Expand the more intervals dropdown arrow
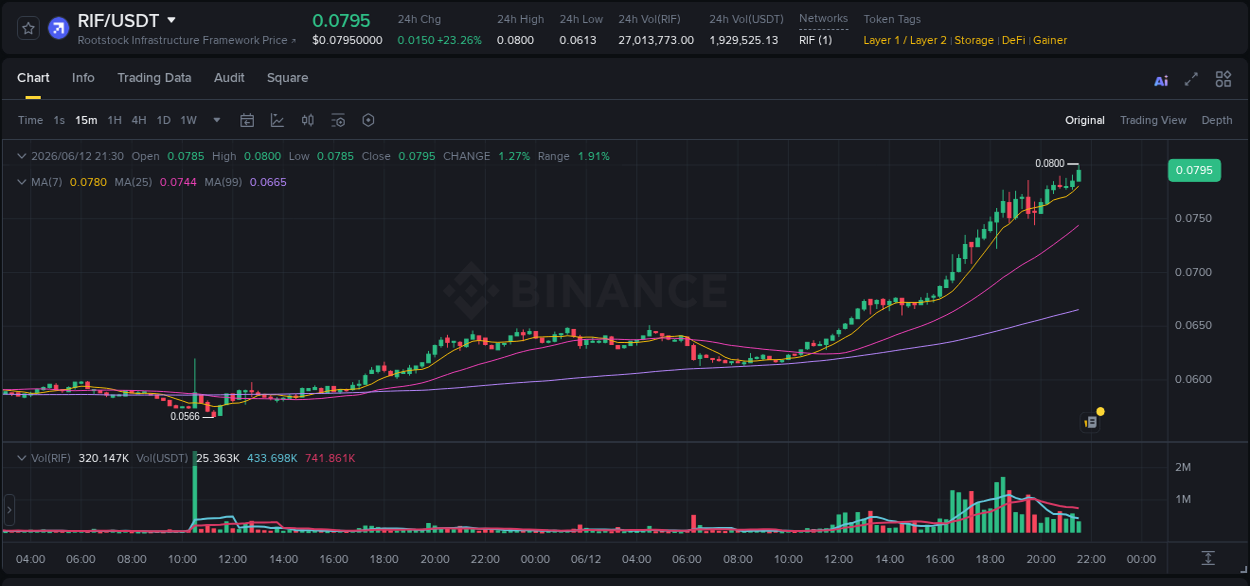 pyautogui.click(x=217, y=120)
